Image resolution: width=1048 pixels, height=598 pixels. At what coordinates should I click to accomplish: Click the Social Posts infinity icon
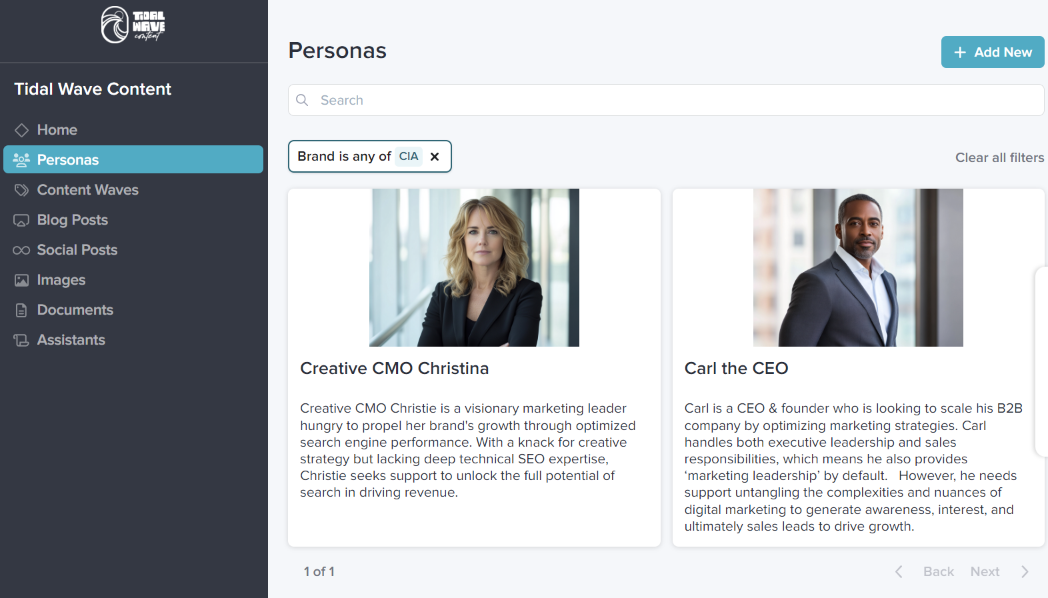tap(21, 250)
